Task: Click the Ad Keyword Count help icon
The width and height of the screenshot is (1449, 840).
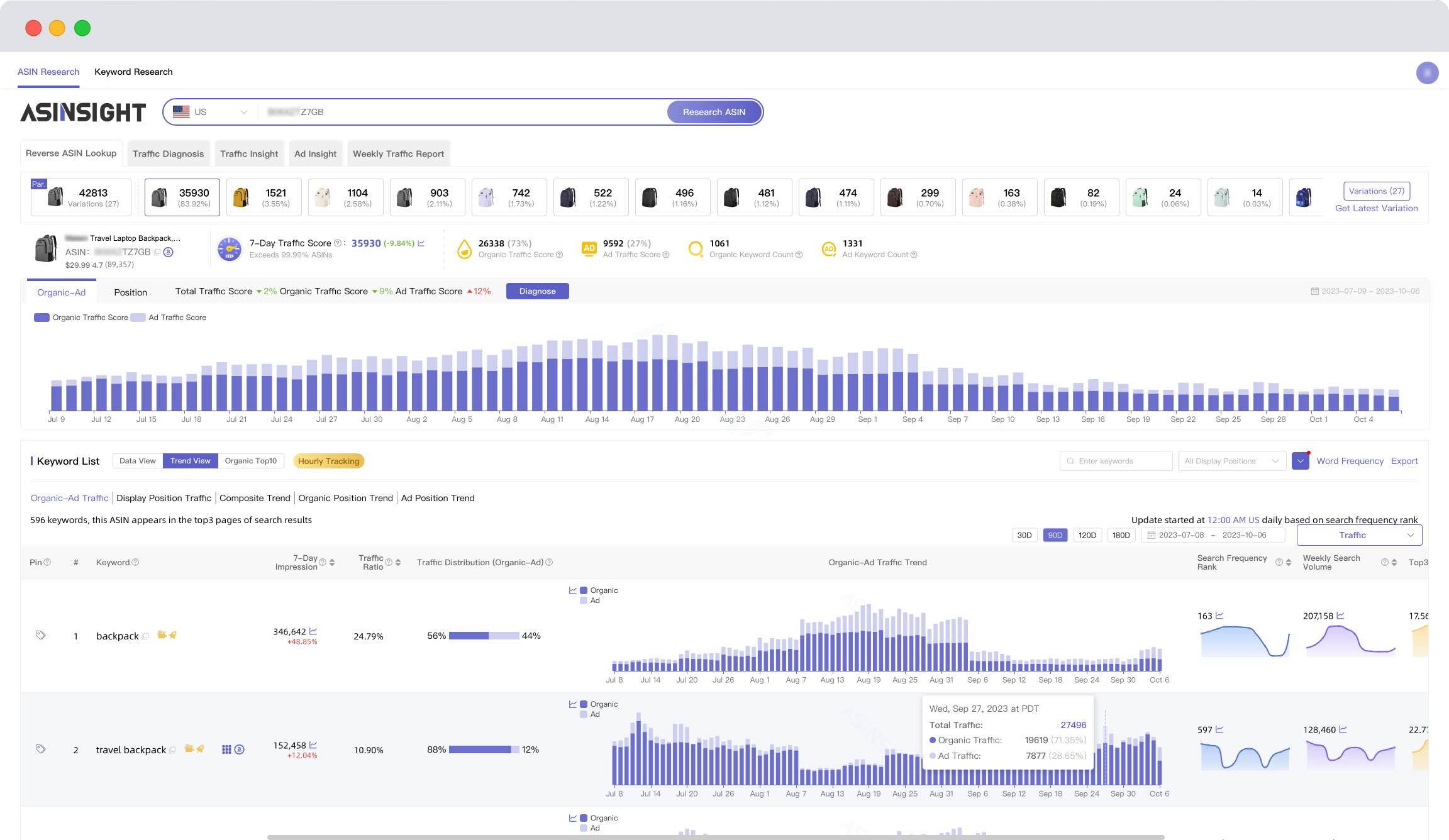Action: coord(914,255)
